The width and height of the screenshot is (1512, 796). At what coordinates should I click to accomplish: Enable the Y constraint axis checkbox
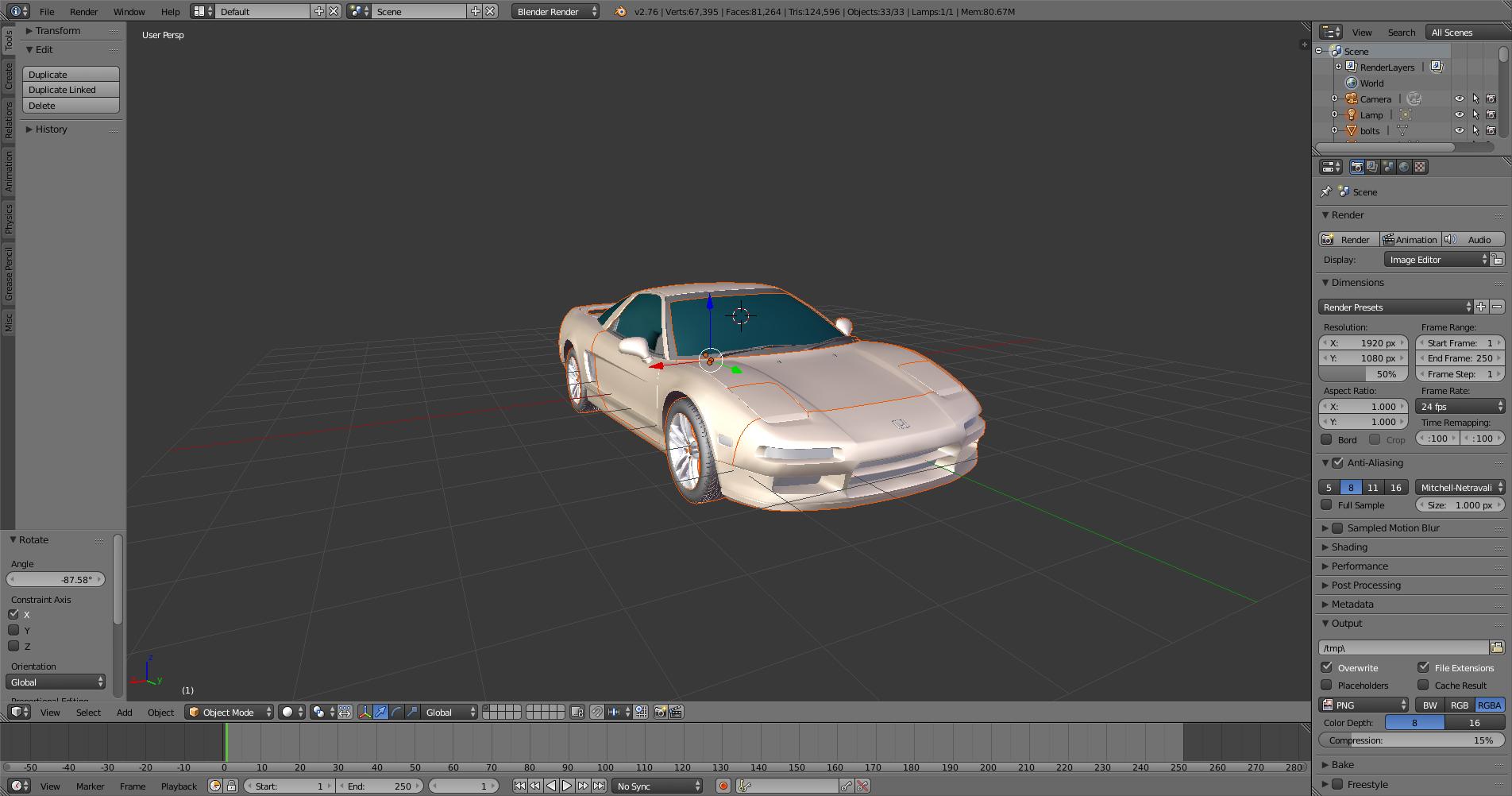(x=13, y=630)
